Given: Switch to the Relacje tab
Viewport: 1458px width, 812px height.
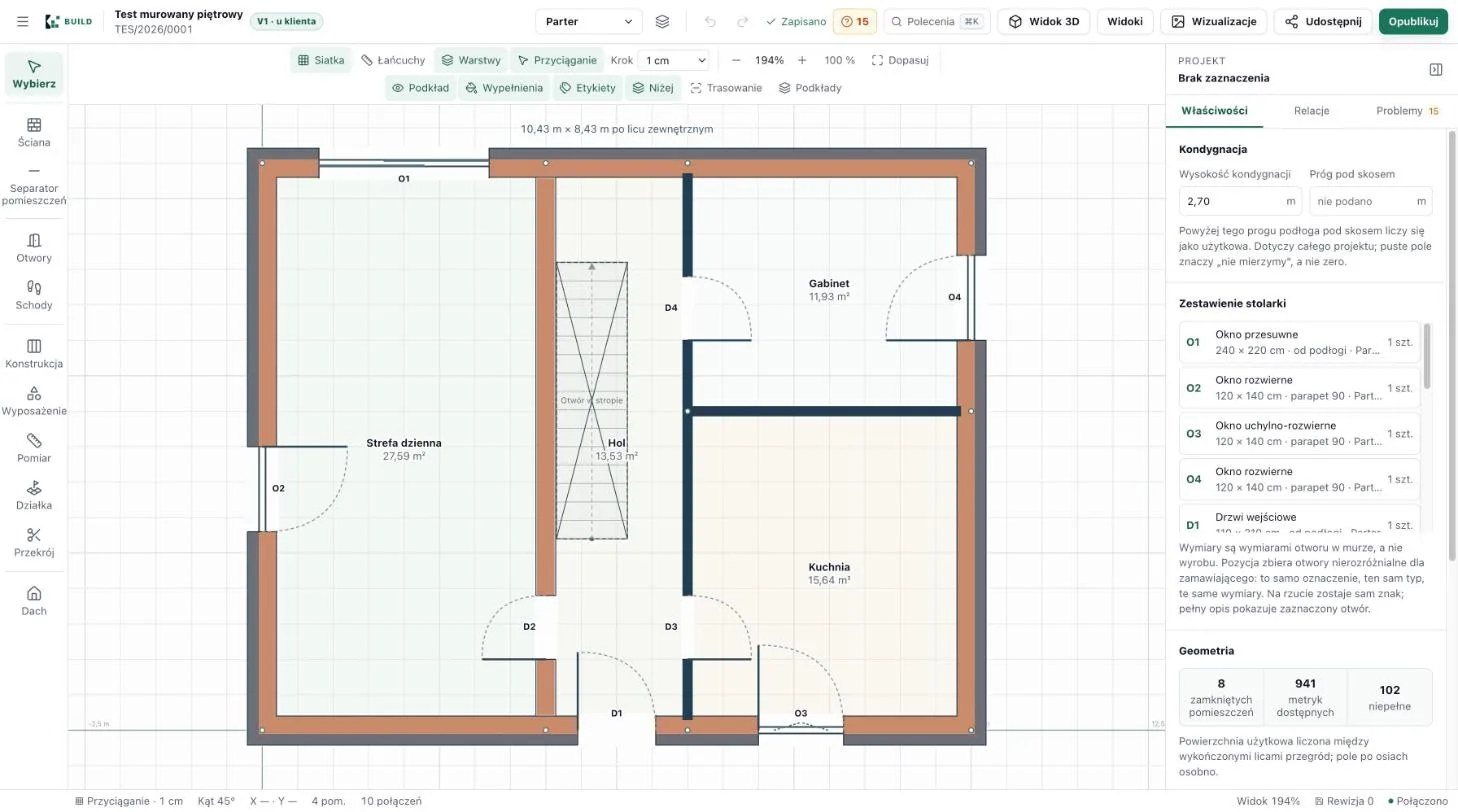Looking at the screenshot, I should 1311,111.
